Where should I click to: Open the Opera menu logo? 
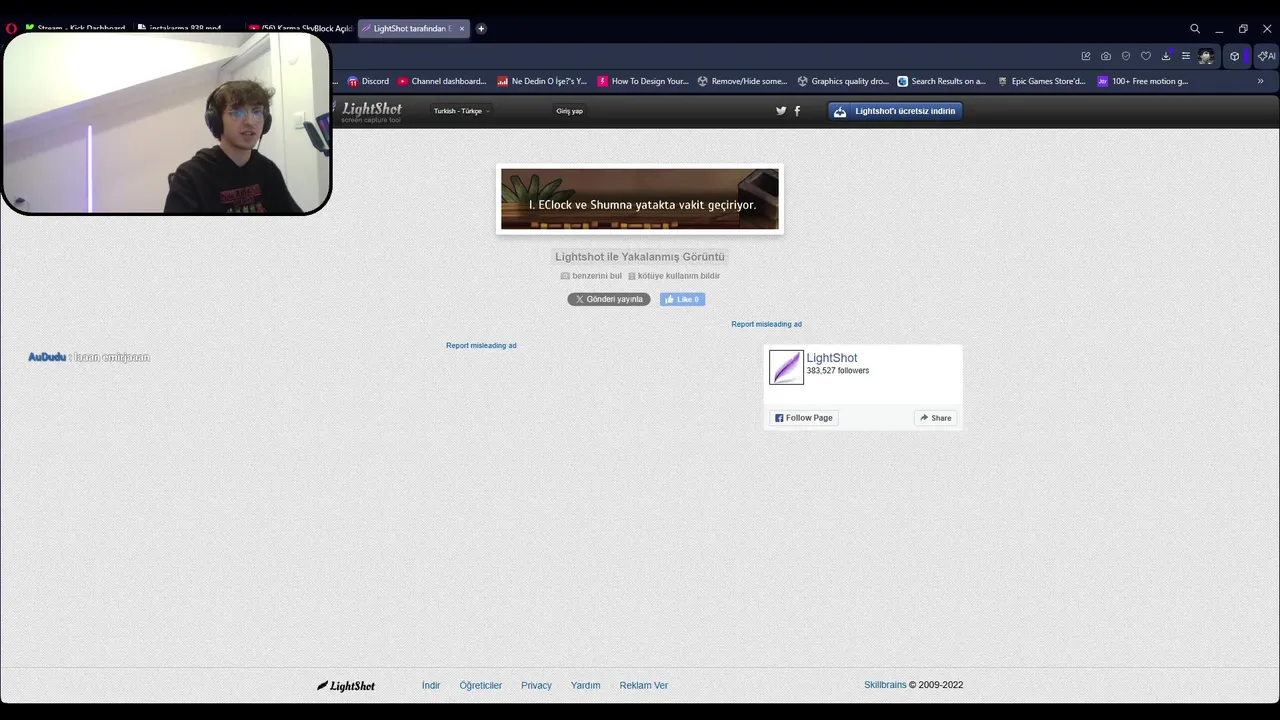point(11,28)
